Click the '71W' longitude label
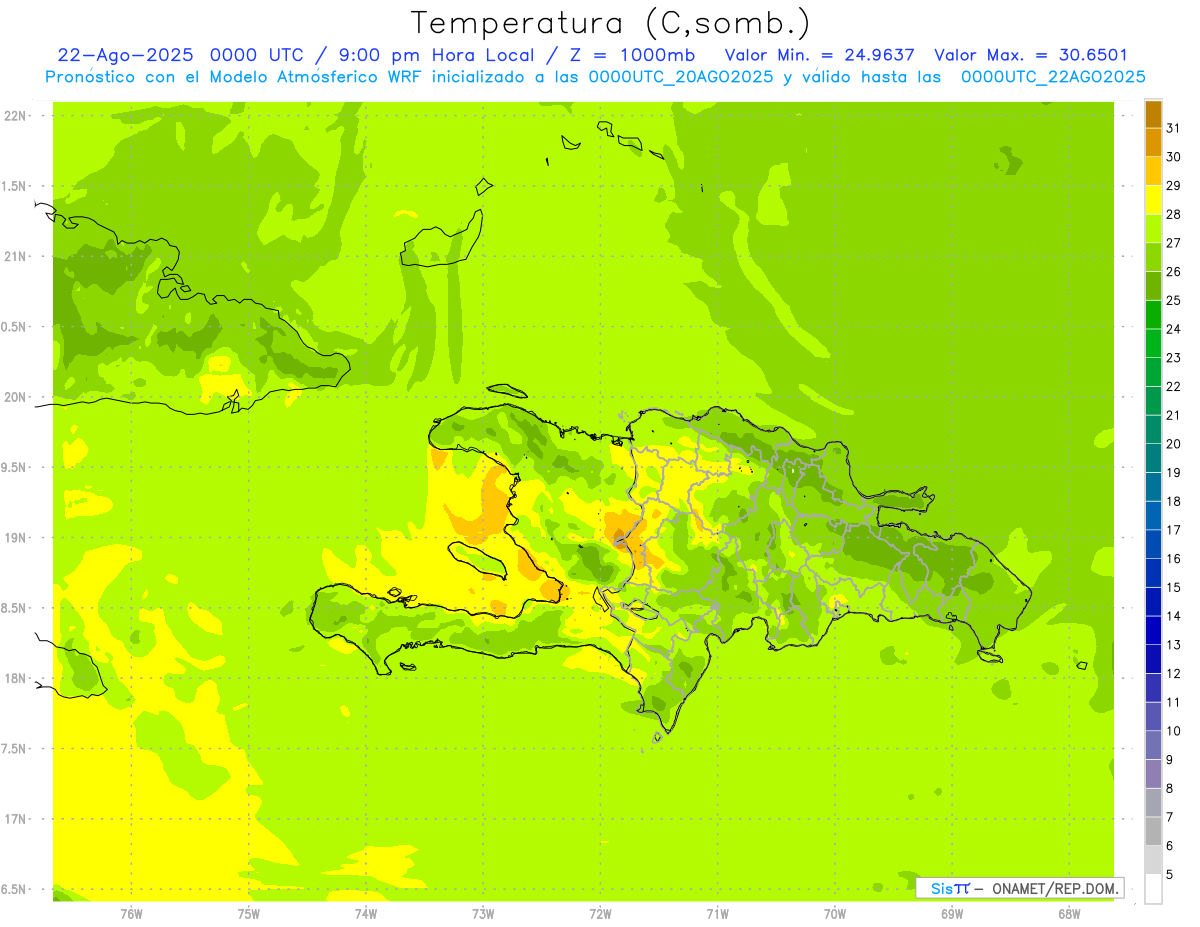This screenshot has height=927, width=1200. 717,914
